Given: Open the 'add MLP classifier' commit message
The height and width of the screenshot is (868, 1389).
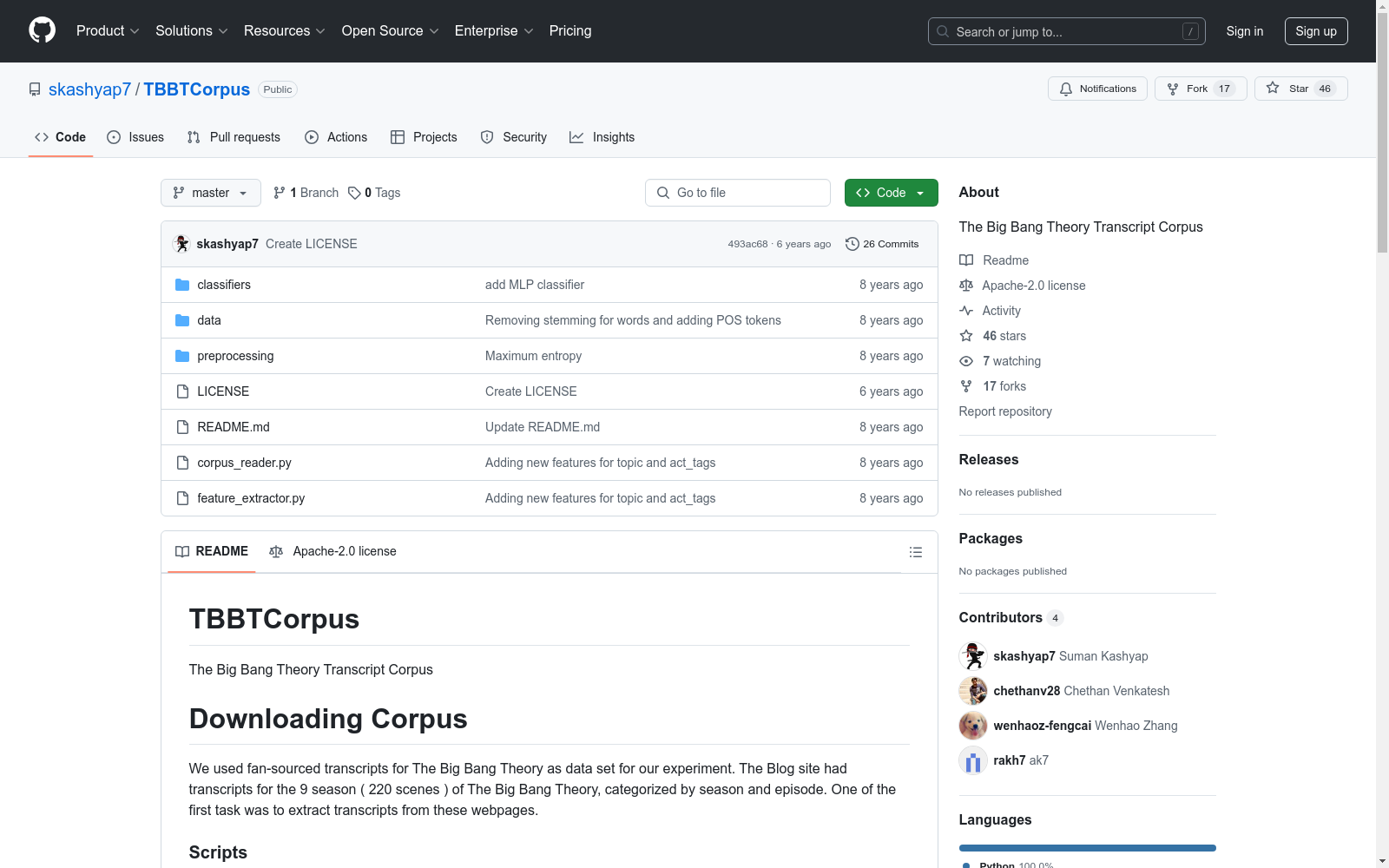Looking at the screenshot, I should point(535,285).
